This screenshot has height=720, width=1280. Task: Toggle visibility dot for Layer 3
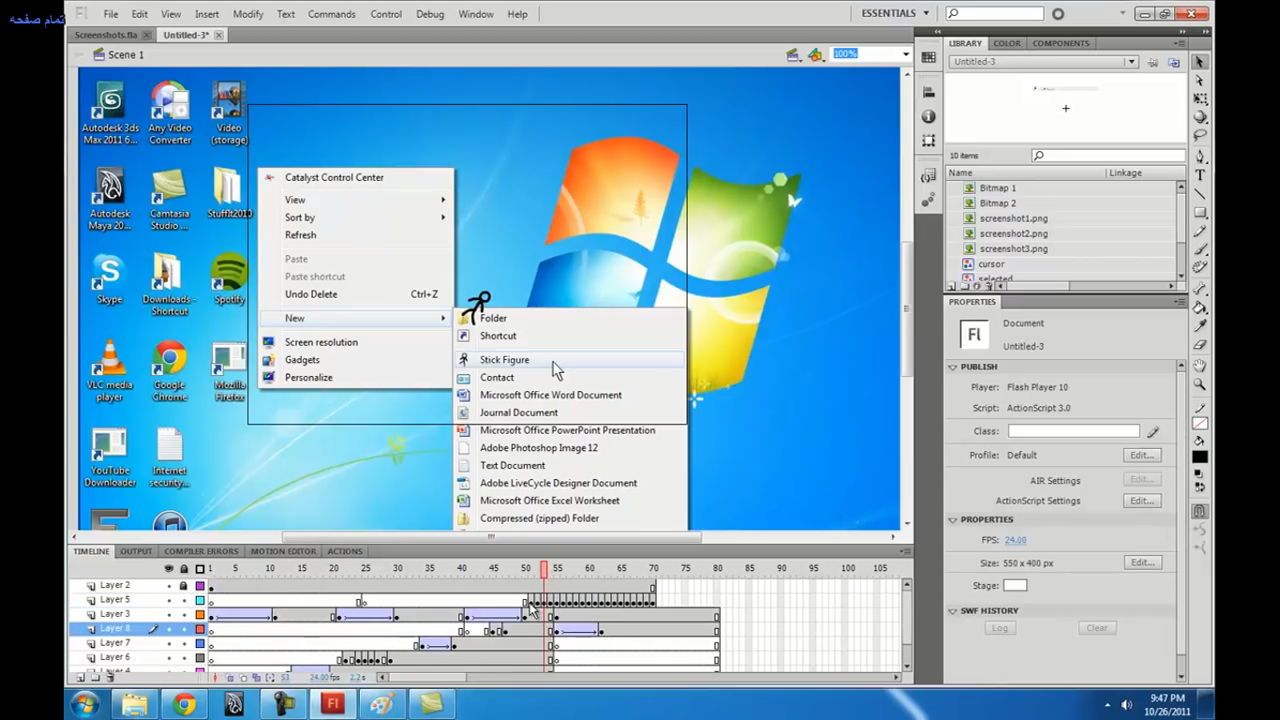coord(169,614)
